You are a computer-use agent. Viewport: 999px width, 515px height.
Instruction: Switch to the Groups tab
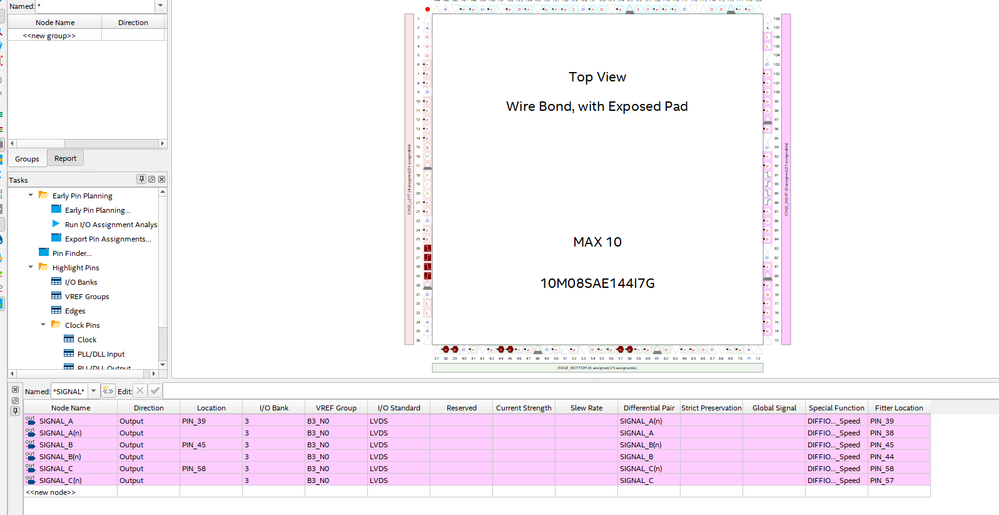(27, 159)
